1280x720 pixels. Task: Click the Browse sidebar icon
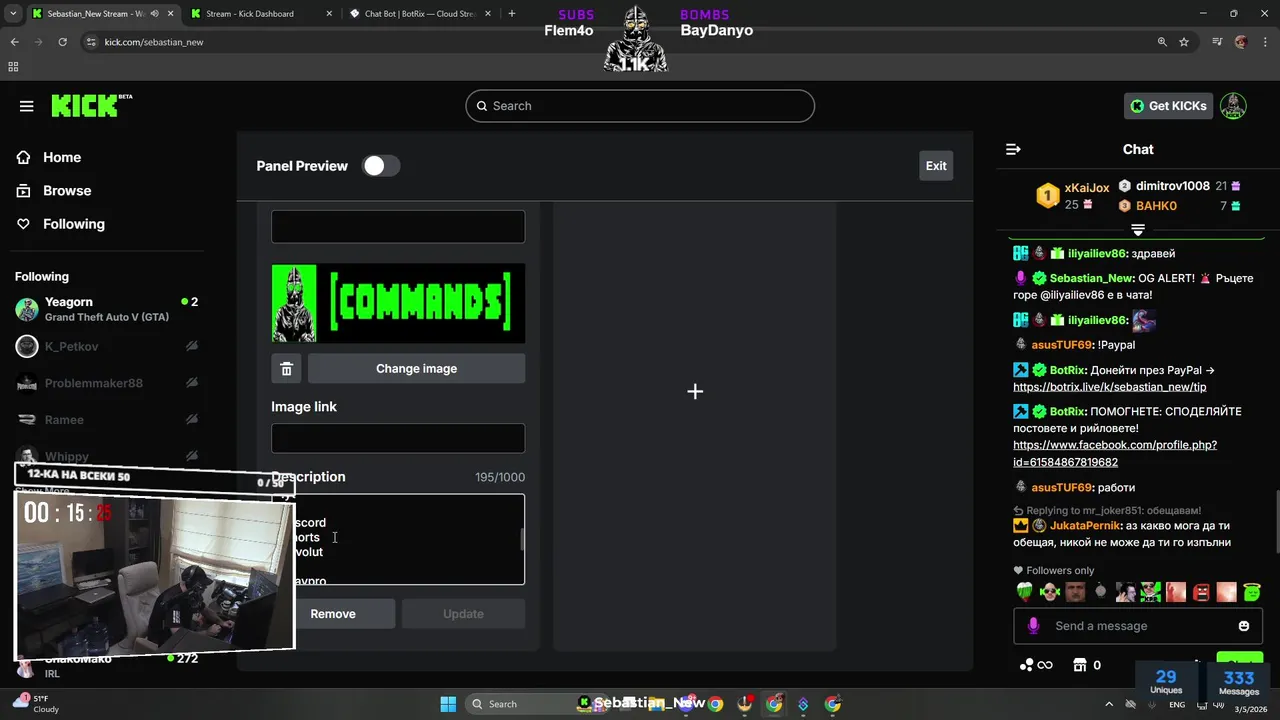click(x=23, y=191)
